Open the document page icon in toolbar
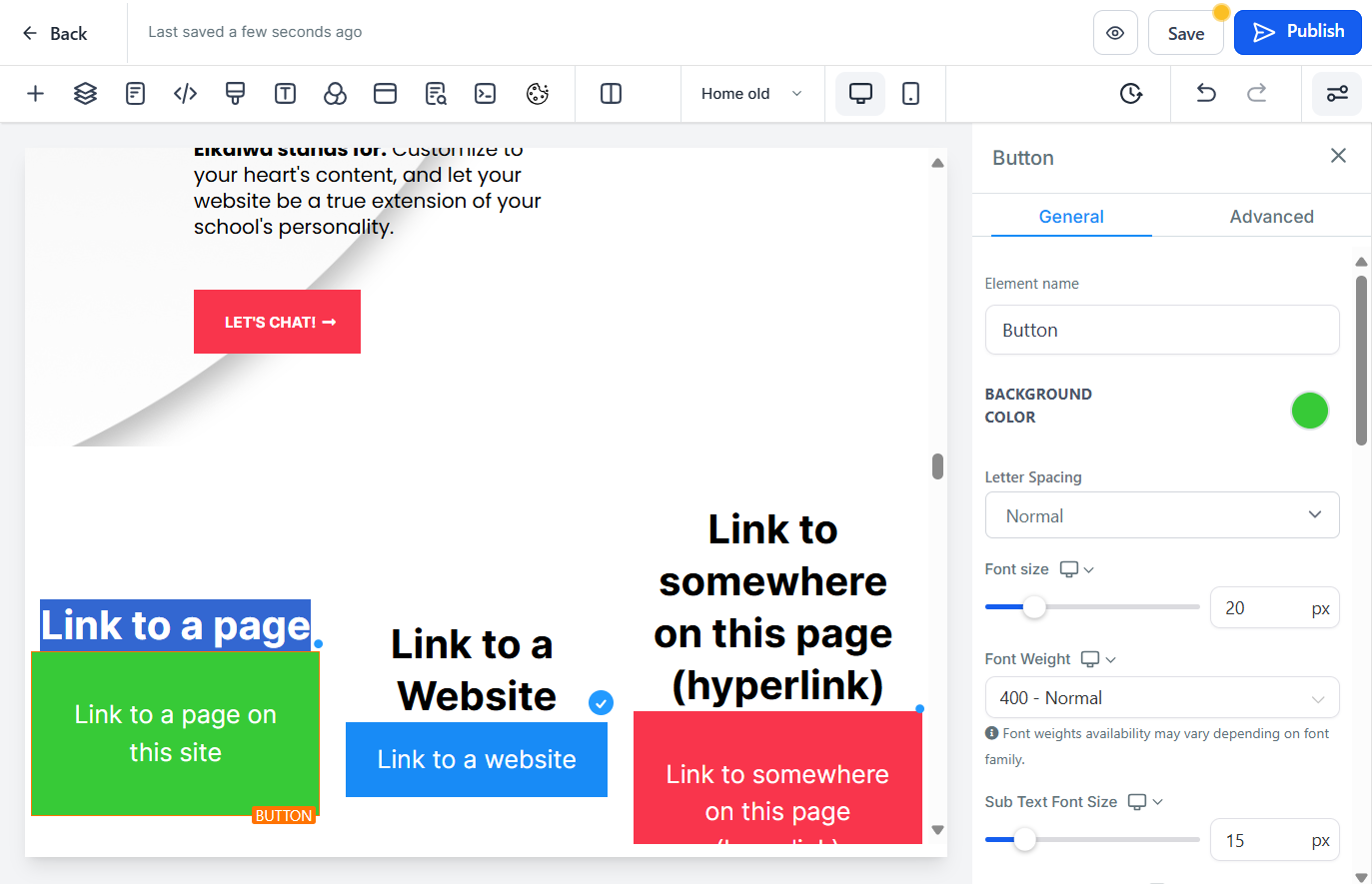 click(135, 94)
